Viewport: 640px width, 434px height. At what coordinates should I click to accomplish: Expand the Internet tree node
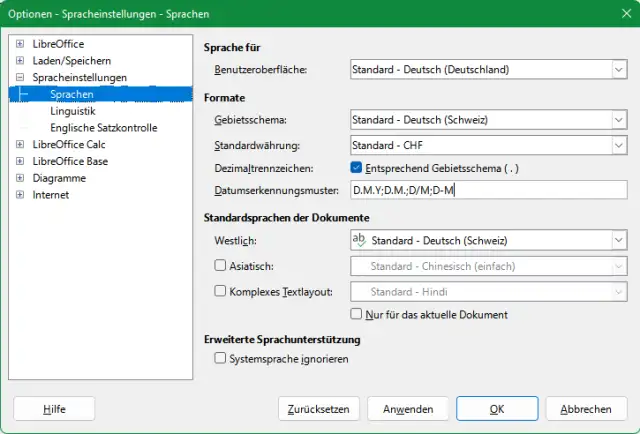coord(20,195)
